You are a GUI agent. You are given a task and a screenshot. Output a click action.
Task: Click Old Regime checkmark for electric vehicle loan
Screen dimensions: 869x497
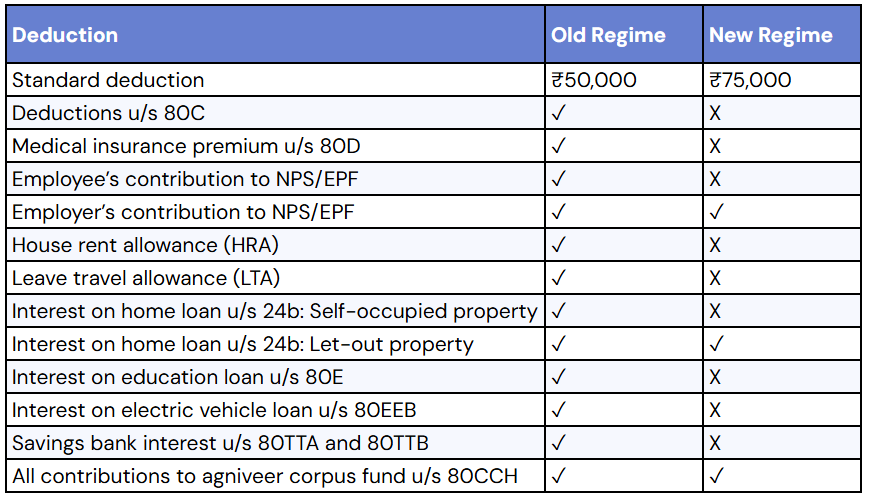558,410
